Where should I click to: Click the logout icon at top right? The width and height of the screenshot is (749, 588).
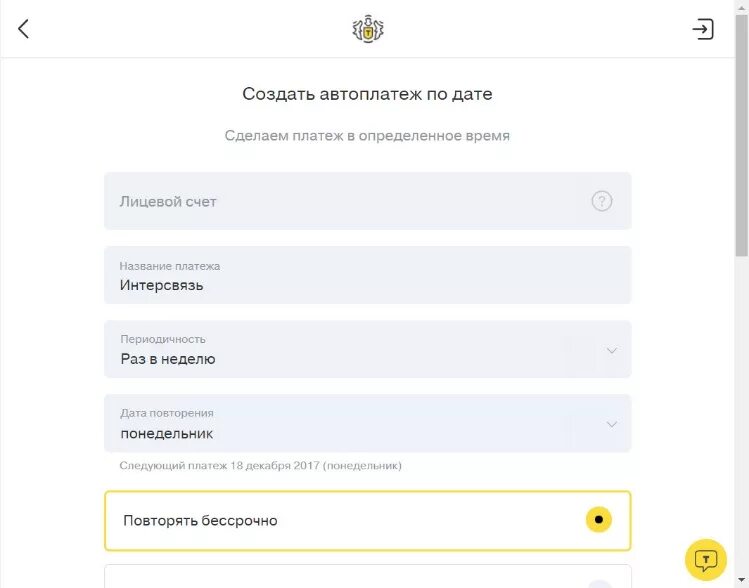[703, 29]
